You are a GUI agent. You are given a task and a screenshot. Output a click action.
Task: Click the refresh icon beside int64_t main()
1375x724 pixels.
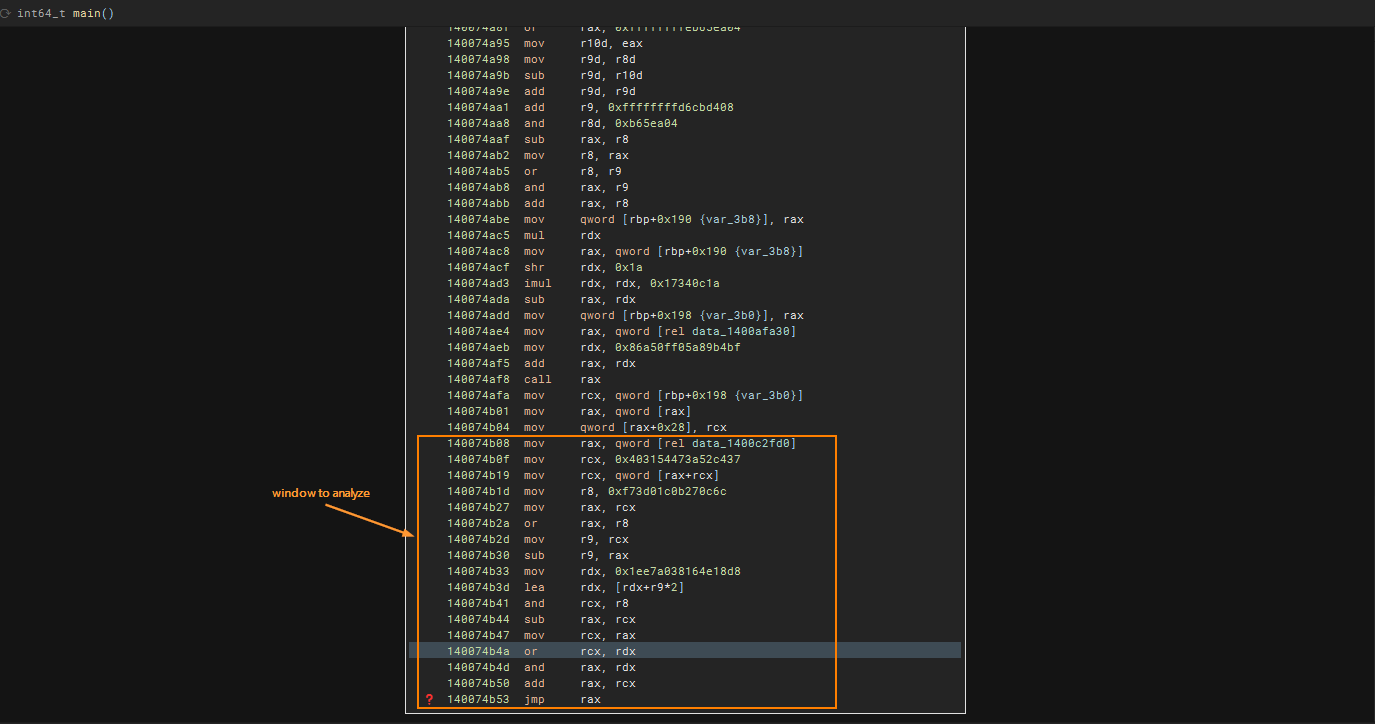coord(7,14)
